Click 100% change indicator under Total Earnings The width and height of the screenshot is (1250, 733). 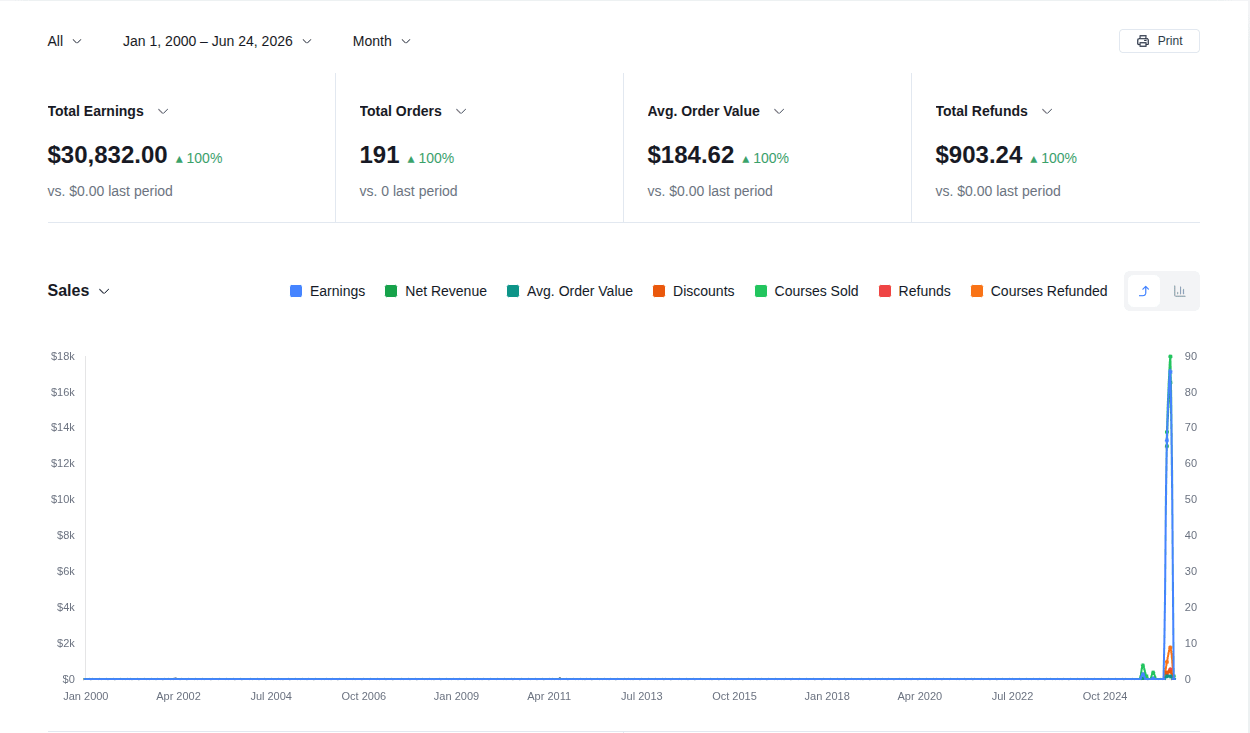pyautogui.click(x=199, y=158)
